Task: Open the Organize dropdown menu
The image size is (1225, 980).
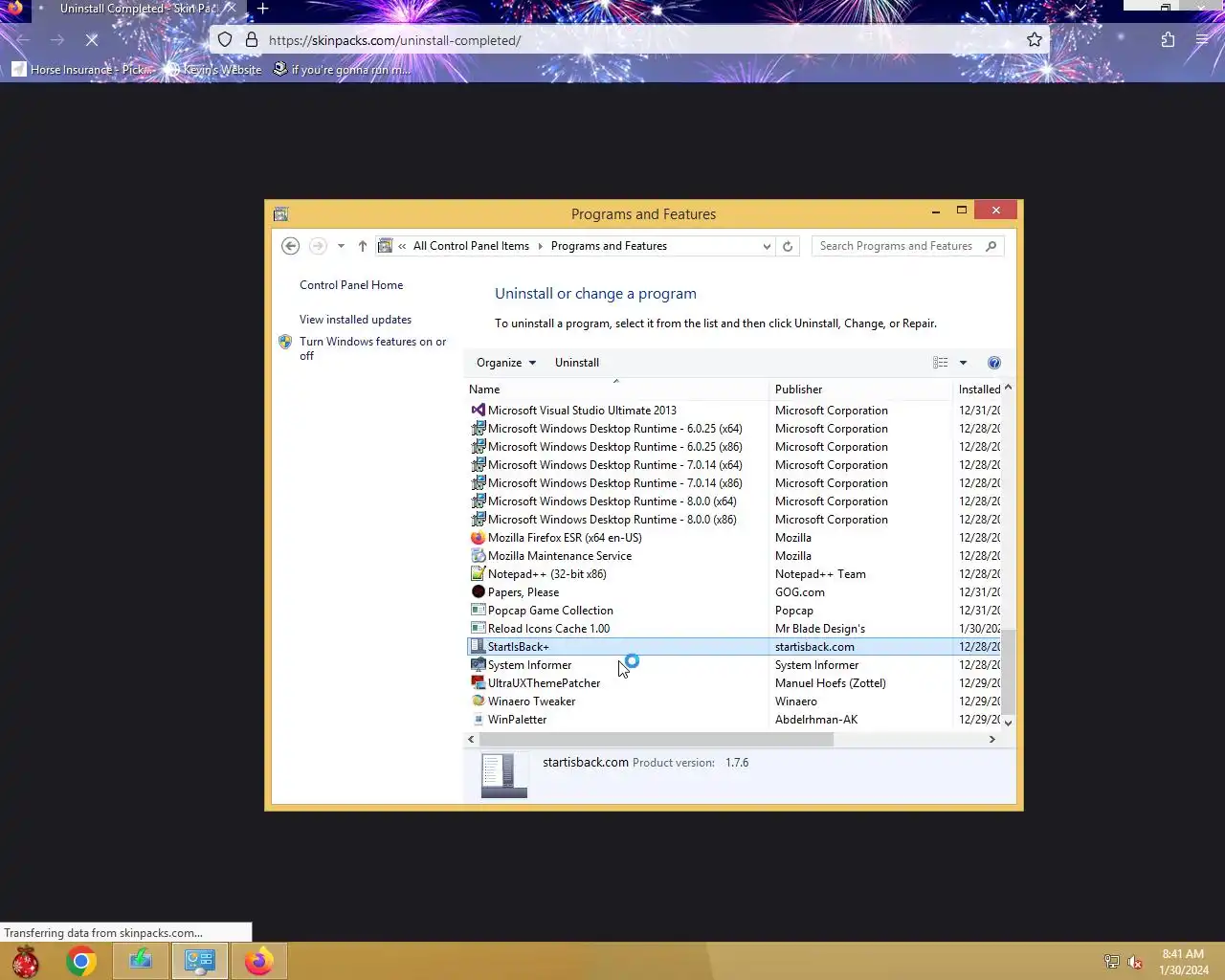Action: tap(506, 363)
